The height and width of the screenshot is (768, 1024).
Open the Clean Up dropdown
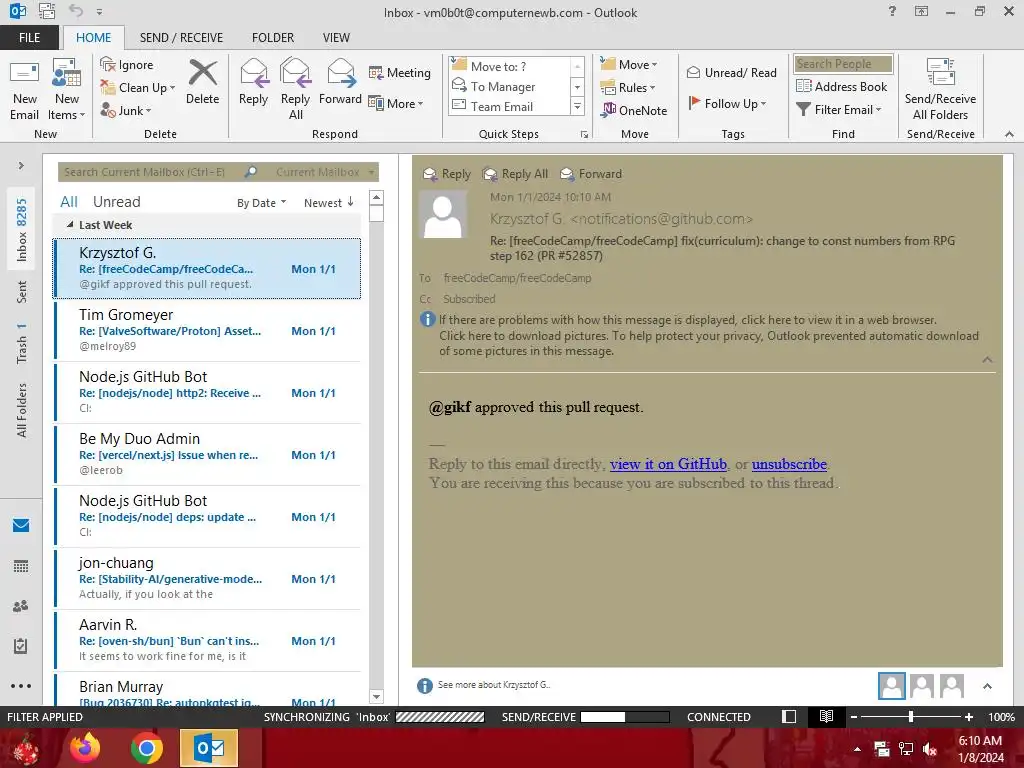tap(138, 88)
